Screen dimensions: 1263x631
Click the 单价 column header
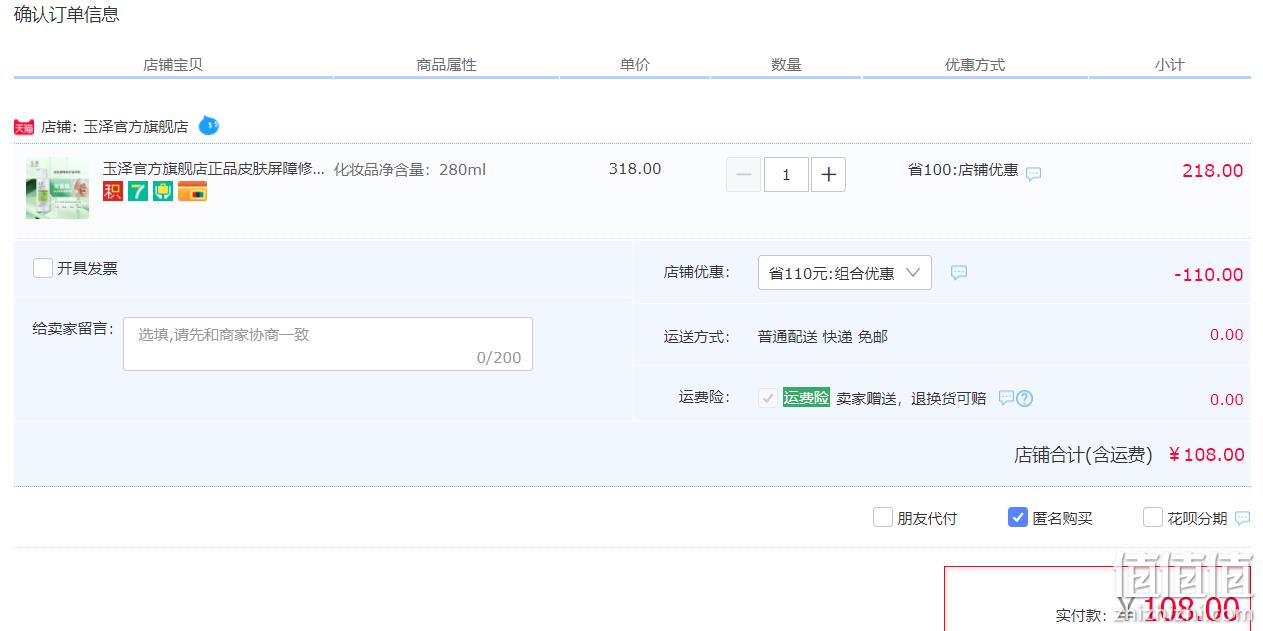coord(635,65)
